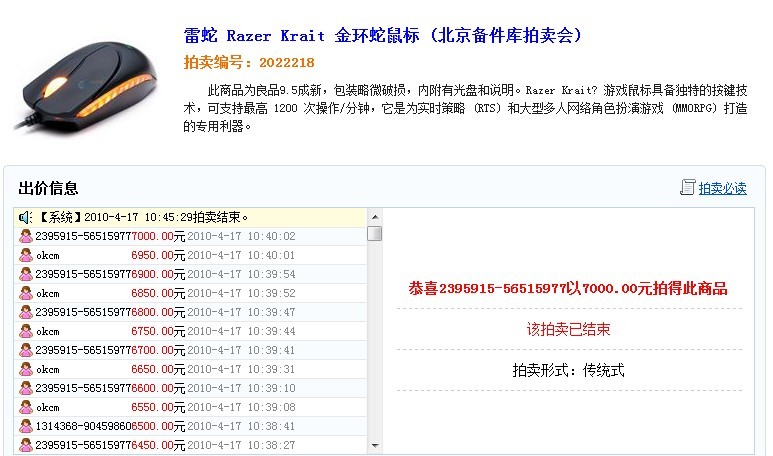Click the 出价信息 section heading
This screenshot has height=456, width=773.
pyautogui.click(x=48, y=188)
